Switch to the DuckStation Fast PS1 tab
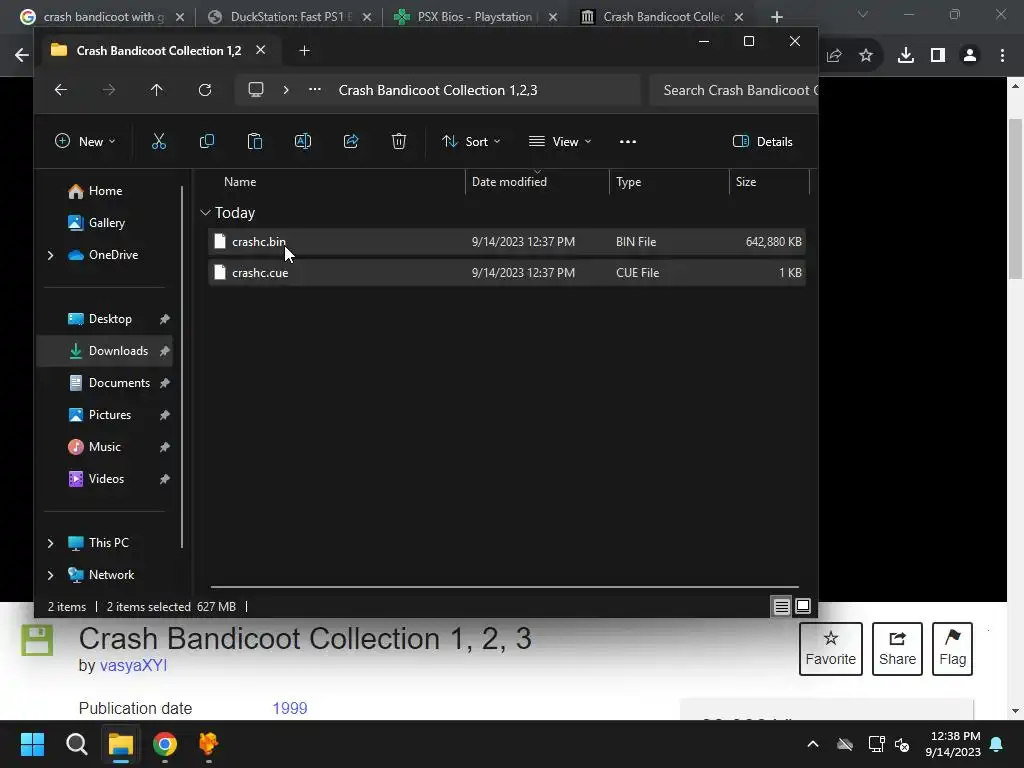This screenshot has width=1024, height=768. (x=289, y=17)
